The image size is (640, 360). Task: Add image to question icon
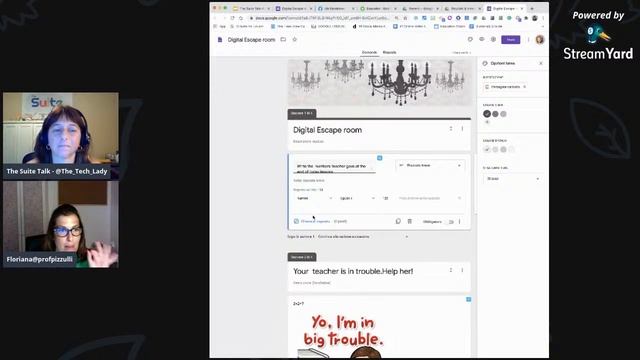tap(380, 158)
